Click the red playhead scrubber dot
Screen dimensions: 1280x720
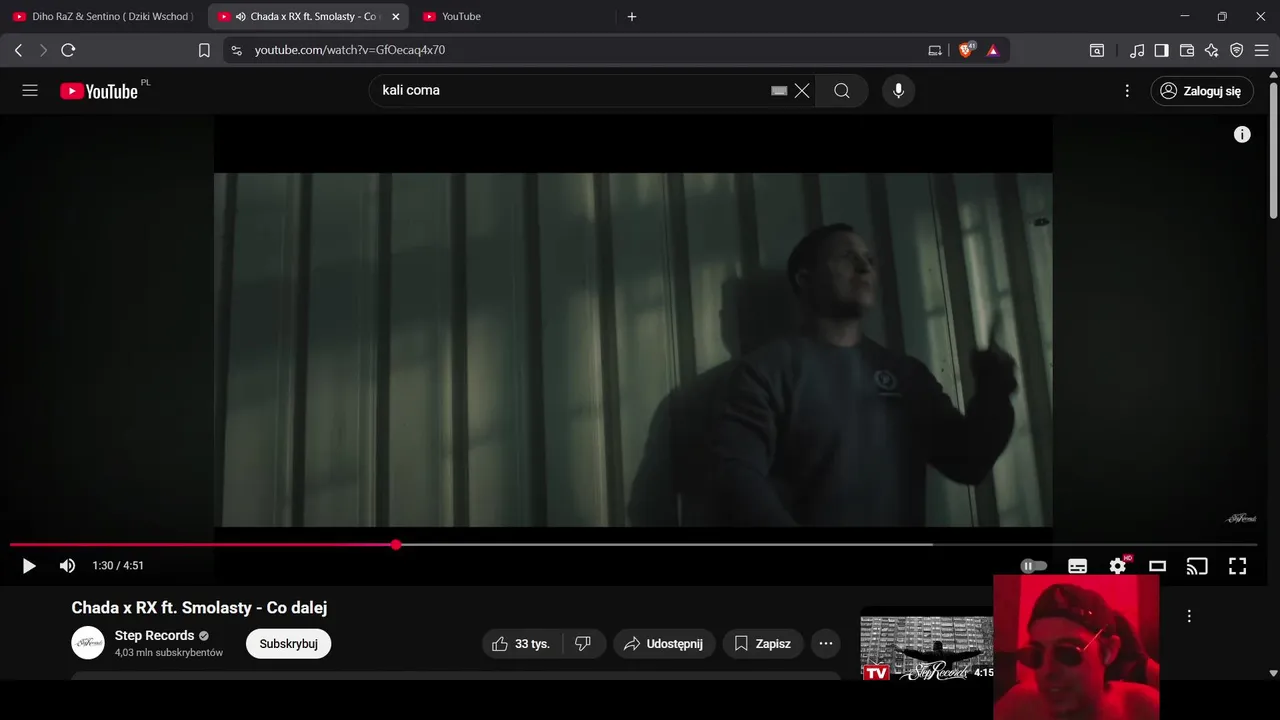(396, 545)
